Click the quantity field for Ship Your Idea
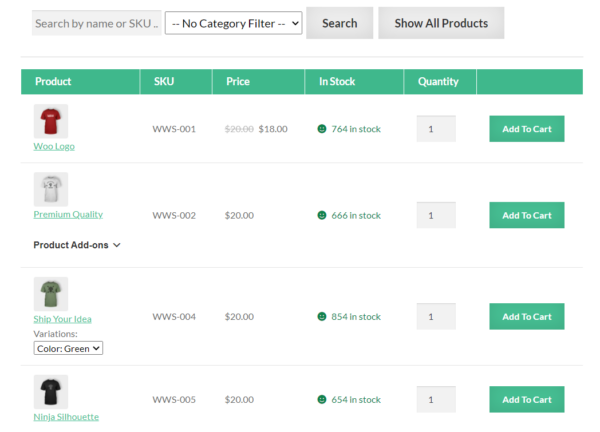Image resolution: width=600 pixels, height=432 pixels. 436,316
